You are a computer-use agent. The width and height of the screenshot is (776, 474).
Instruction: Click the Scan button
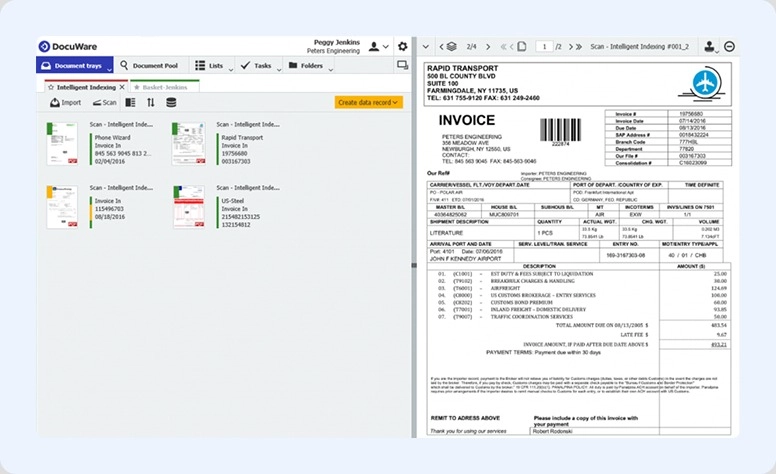(104, 102)
